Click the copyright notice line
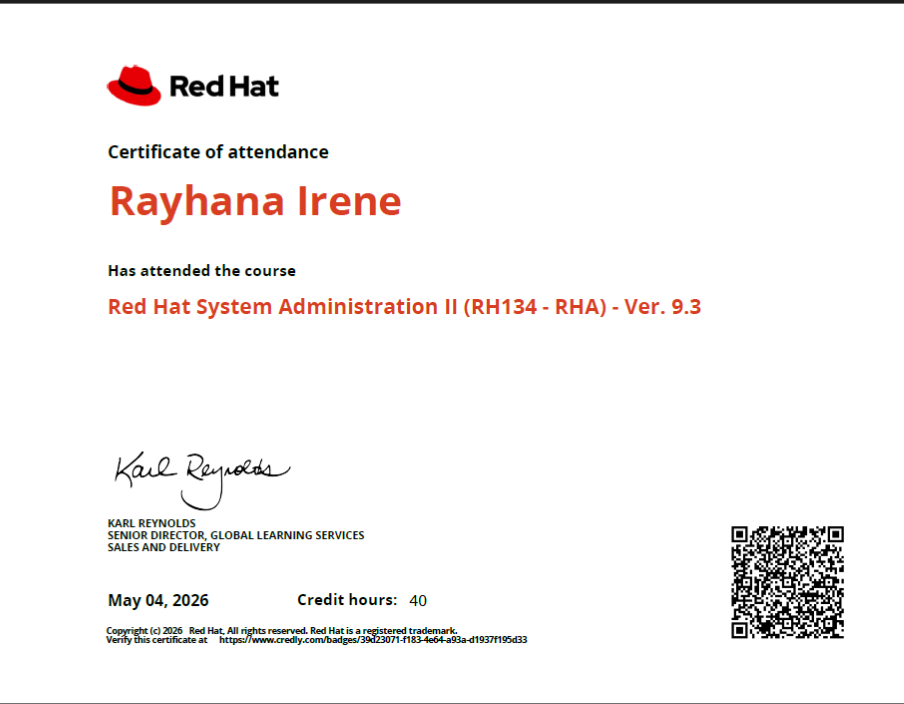 (x=282, y=631)
